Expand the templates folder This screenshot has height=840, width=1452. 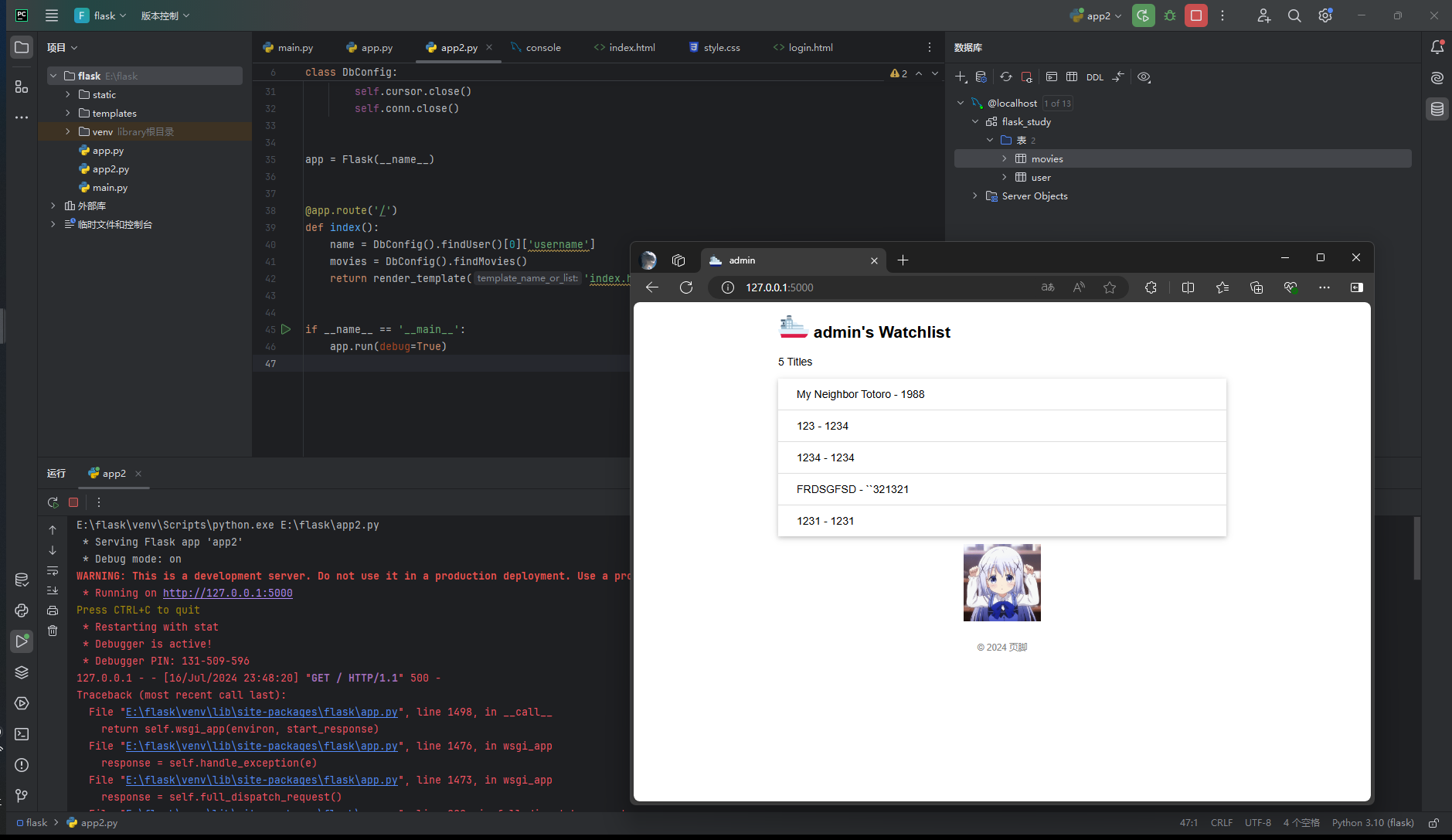pyautogui.click(x=68, y=114)
